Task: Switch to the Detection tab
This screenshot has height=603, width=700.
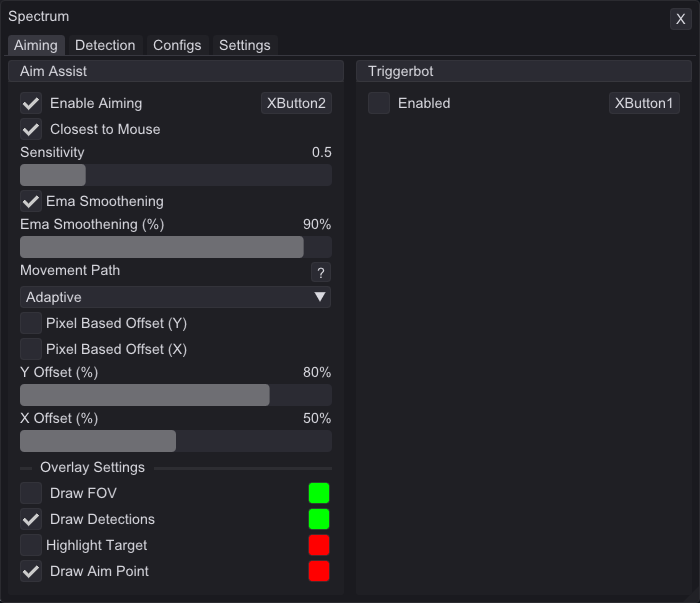Action: [105, 45]
